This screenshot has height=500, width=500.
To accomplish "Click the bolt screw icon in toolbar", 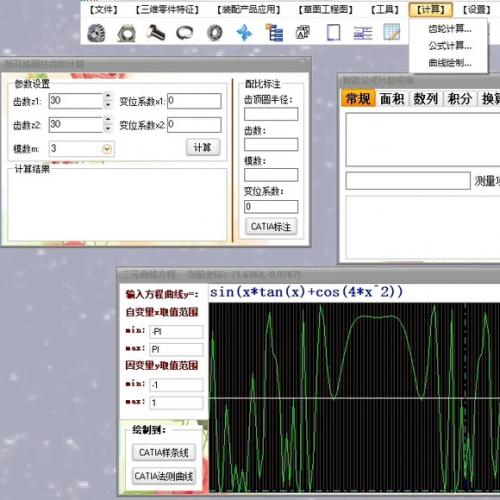I will click(155, 33).
